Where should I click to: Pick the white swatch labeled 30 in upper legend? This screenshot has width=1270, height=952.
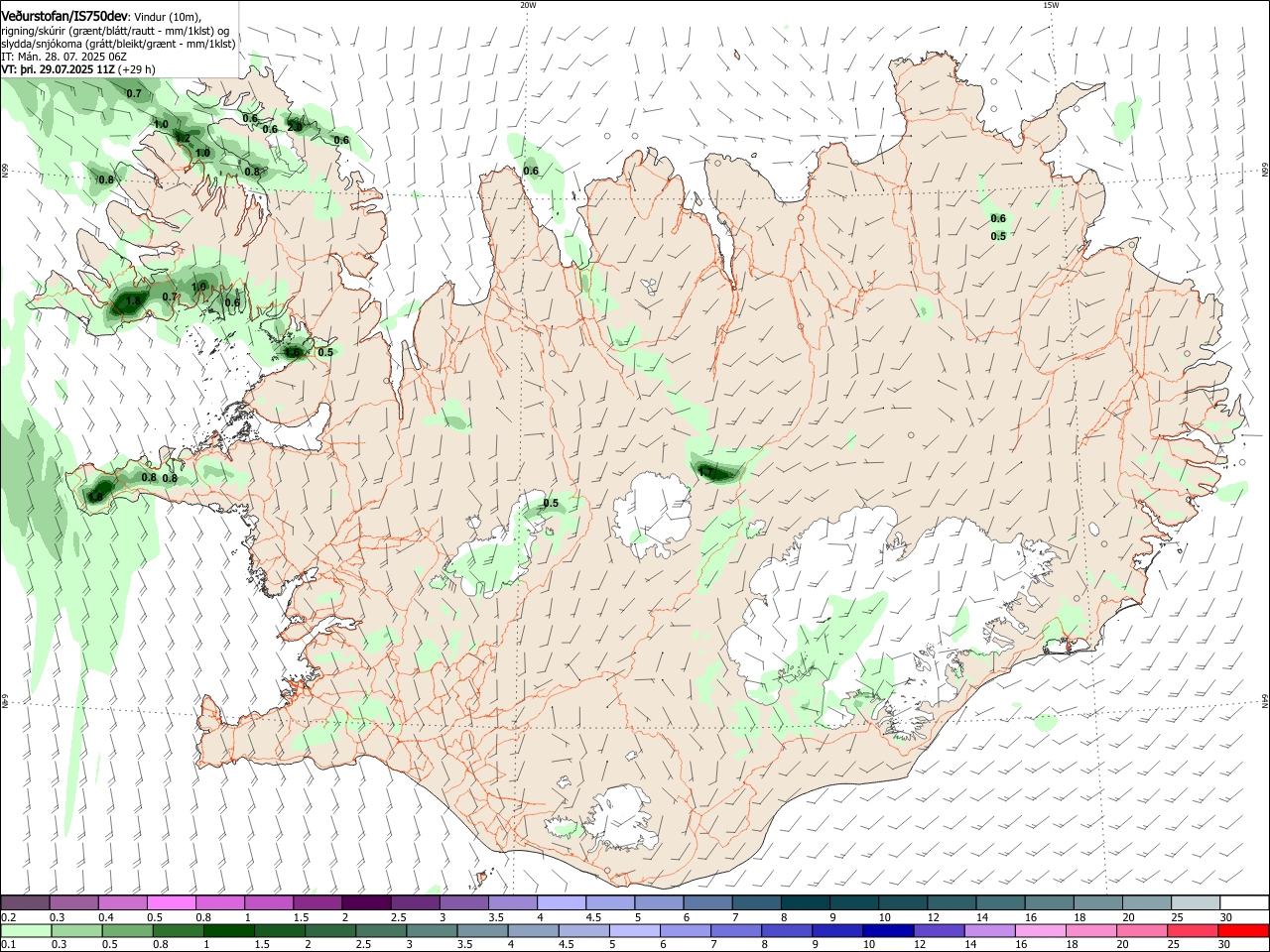tap(1244, 903)
